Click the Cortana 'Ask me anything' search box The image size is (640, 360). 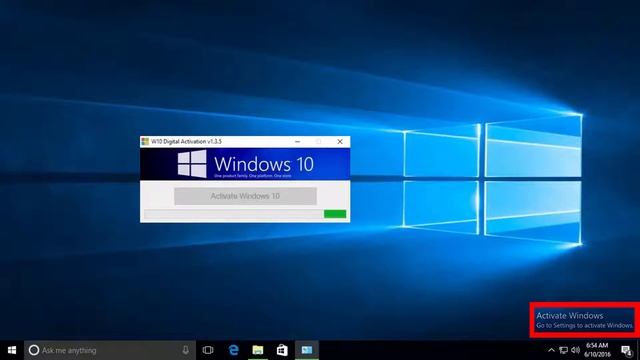(x=110, y=350)
